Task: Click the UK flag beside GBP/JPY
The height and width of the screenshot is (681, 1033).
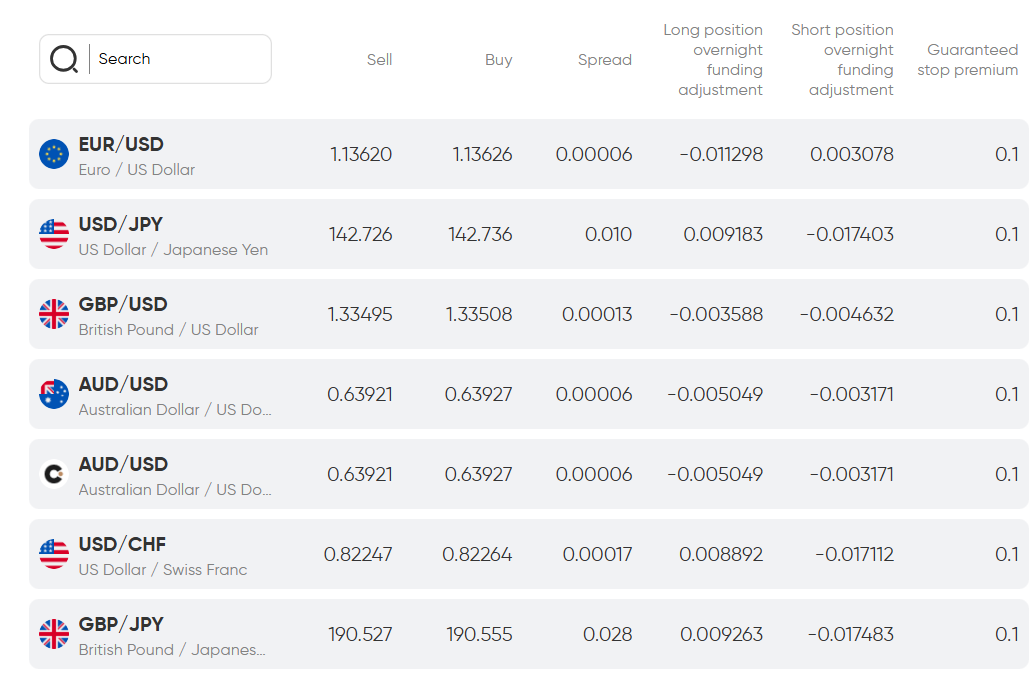Action: point(54,634)
